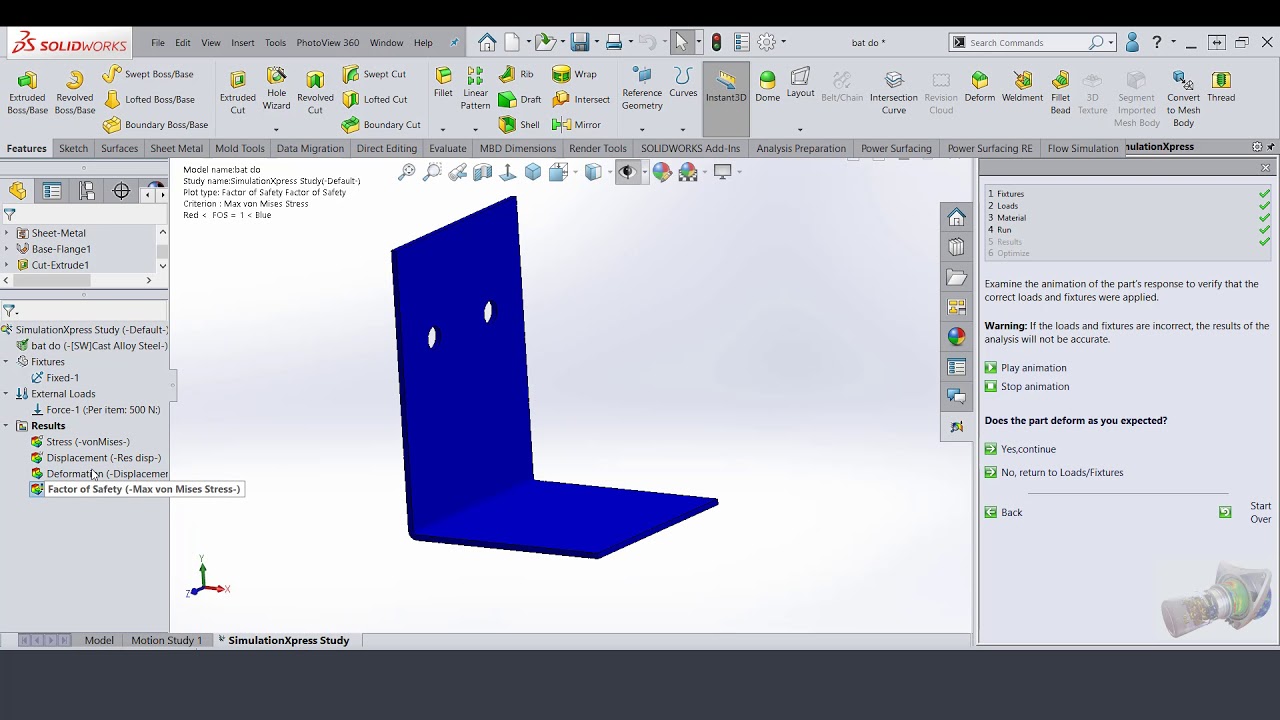Viewport: 1280px width, 720px height.
Task: Click the Convert to Mesh Body tool
Action: click(x=1183, y=98)
